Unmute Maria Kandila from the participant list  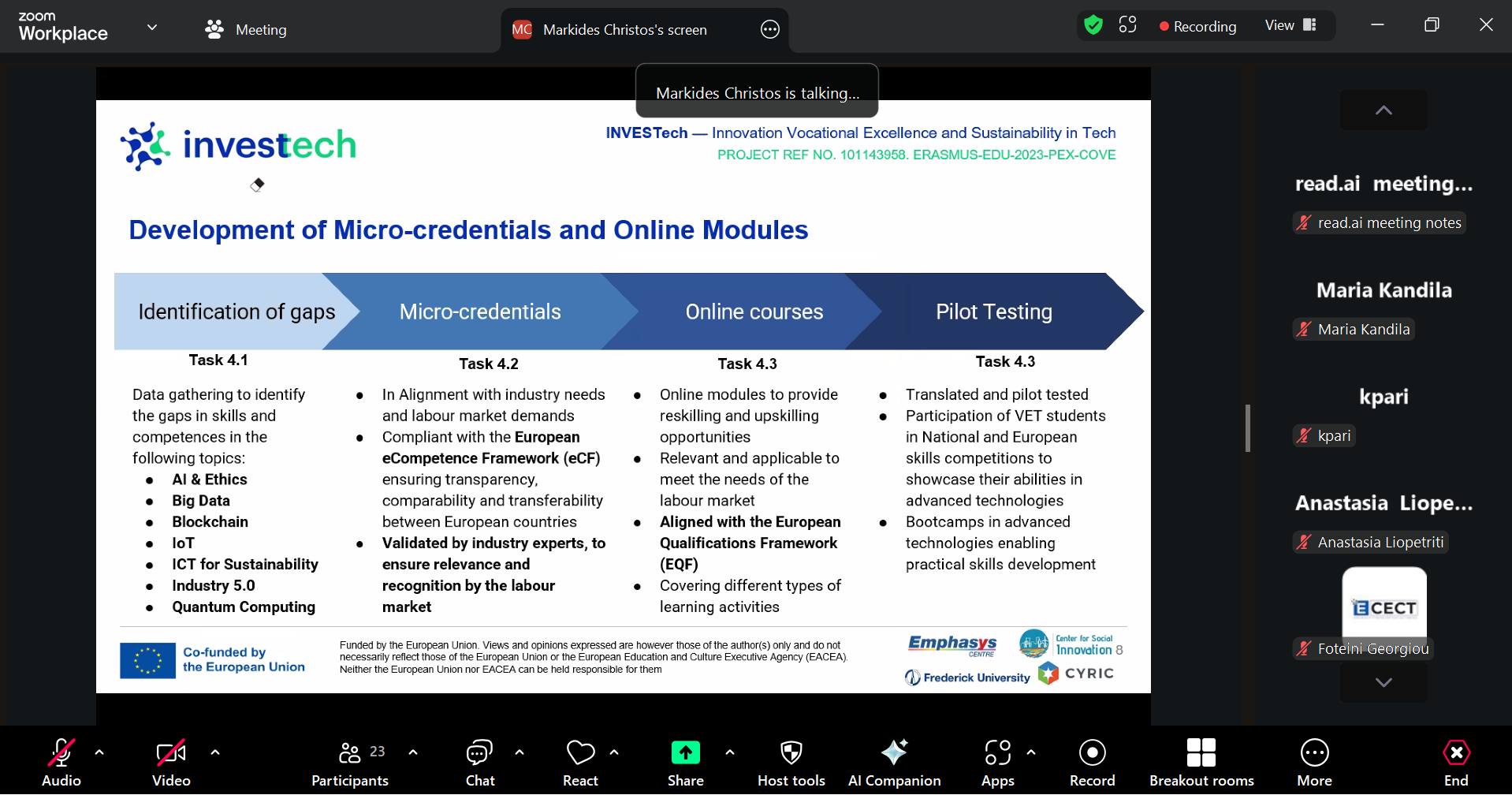1304,330
